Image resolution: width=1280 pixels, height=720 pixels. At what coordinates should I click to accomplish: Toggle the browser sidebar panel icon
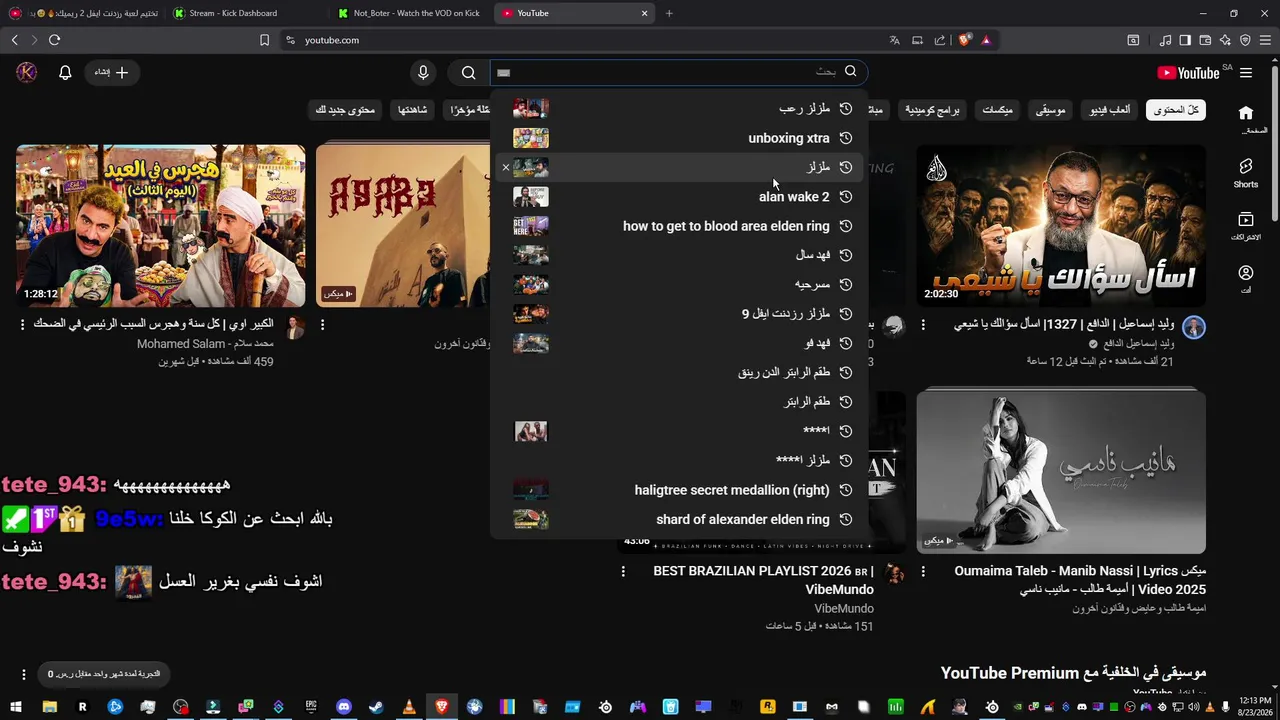coord(1185,40)
